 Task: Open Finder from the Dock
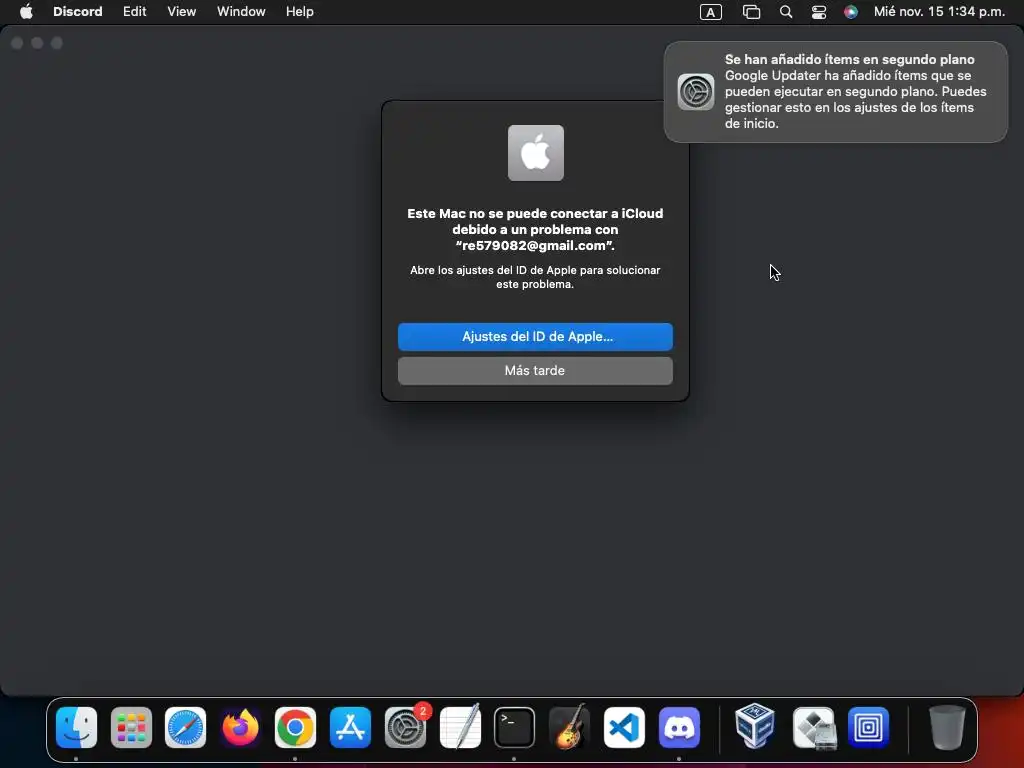[76, 728]
